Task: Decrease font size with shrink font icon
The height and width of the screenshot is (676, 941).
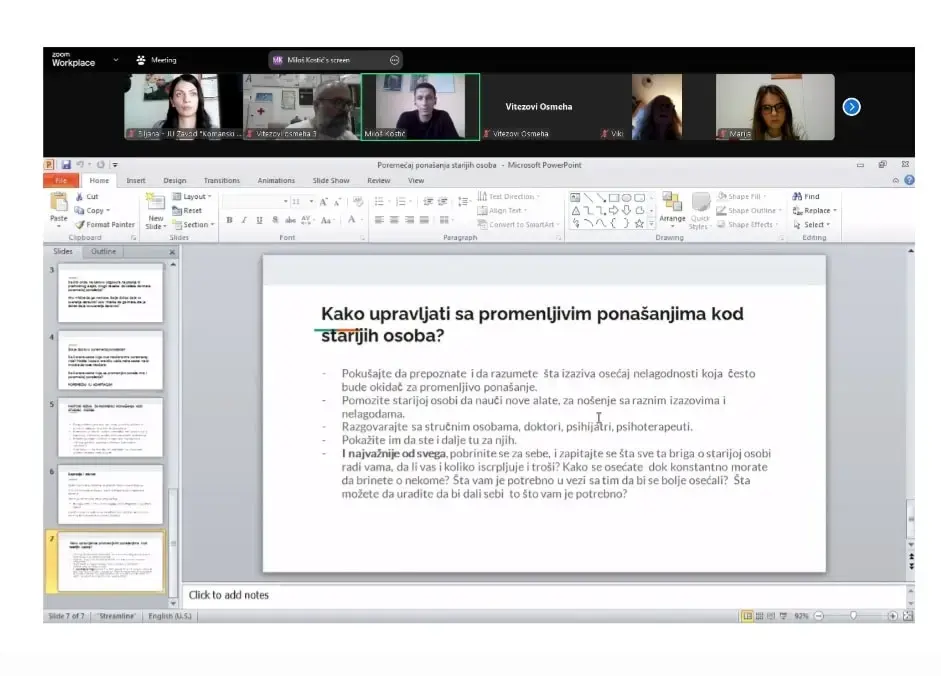Action: [337, 202]
